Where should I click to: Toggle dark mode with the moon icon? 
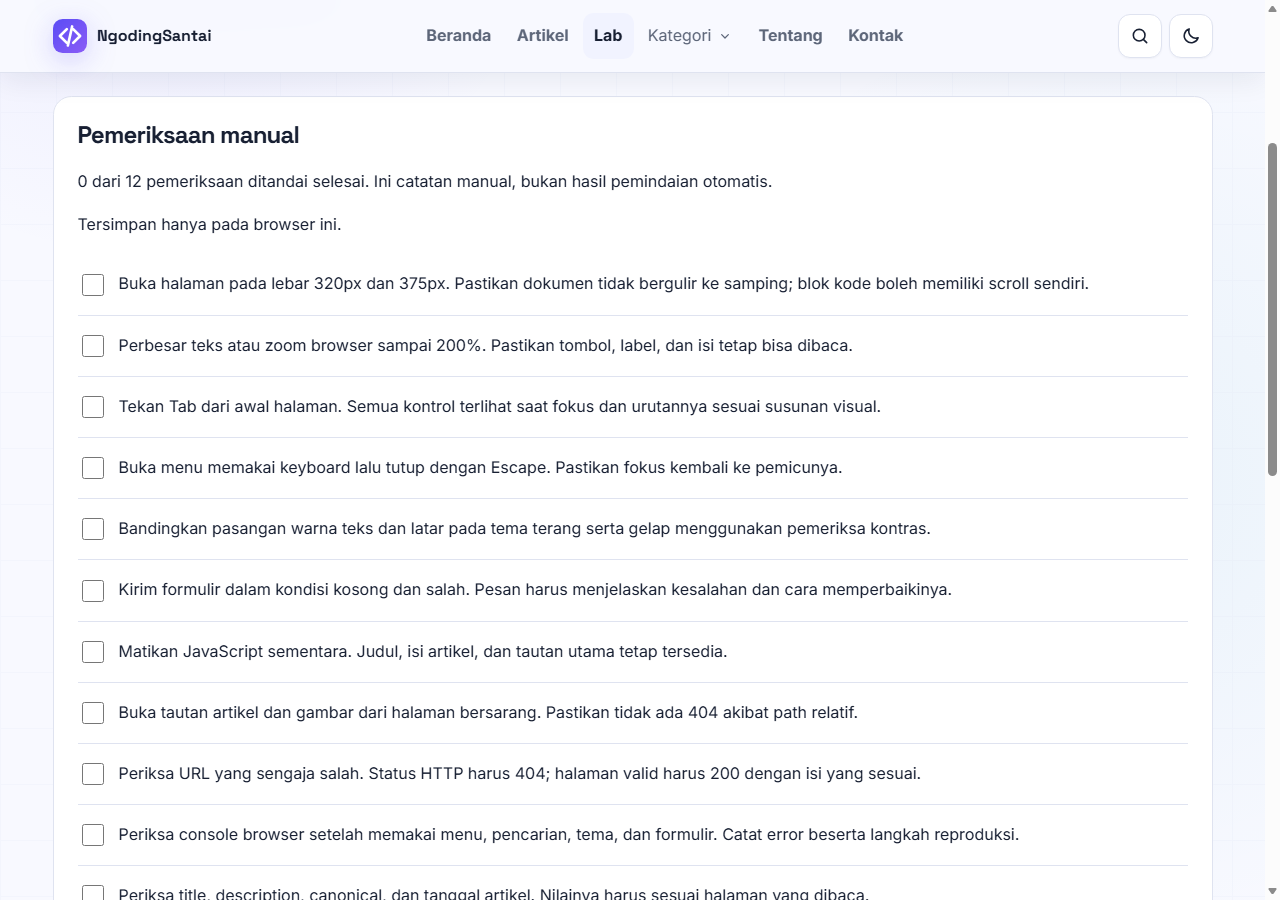1191,36
